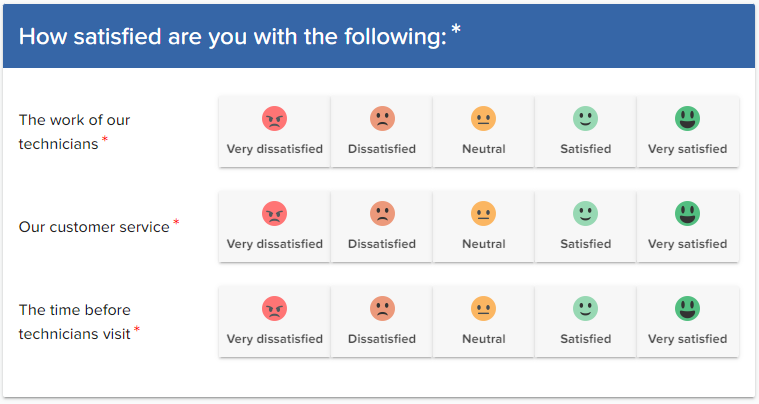Image resolution: width=759 pixels, height=404 pixels.
Task: Select the frowning face for technicians' work
Action: [x=382, y=119]
